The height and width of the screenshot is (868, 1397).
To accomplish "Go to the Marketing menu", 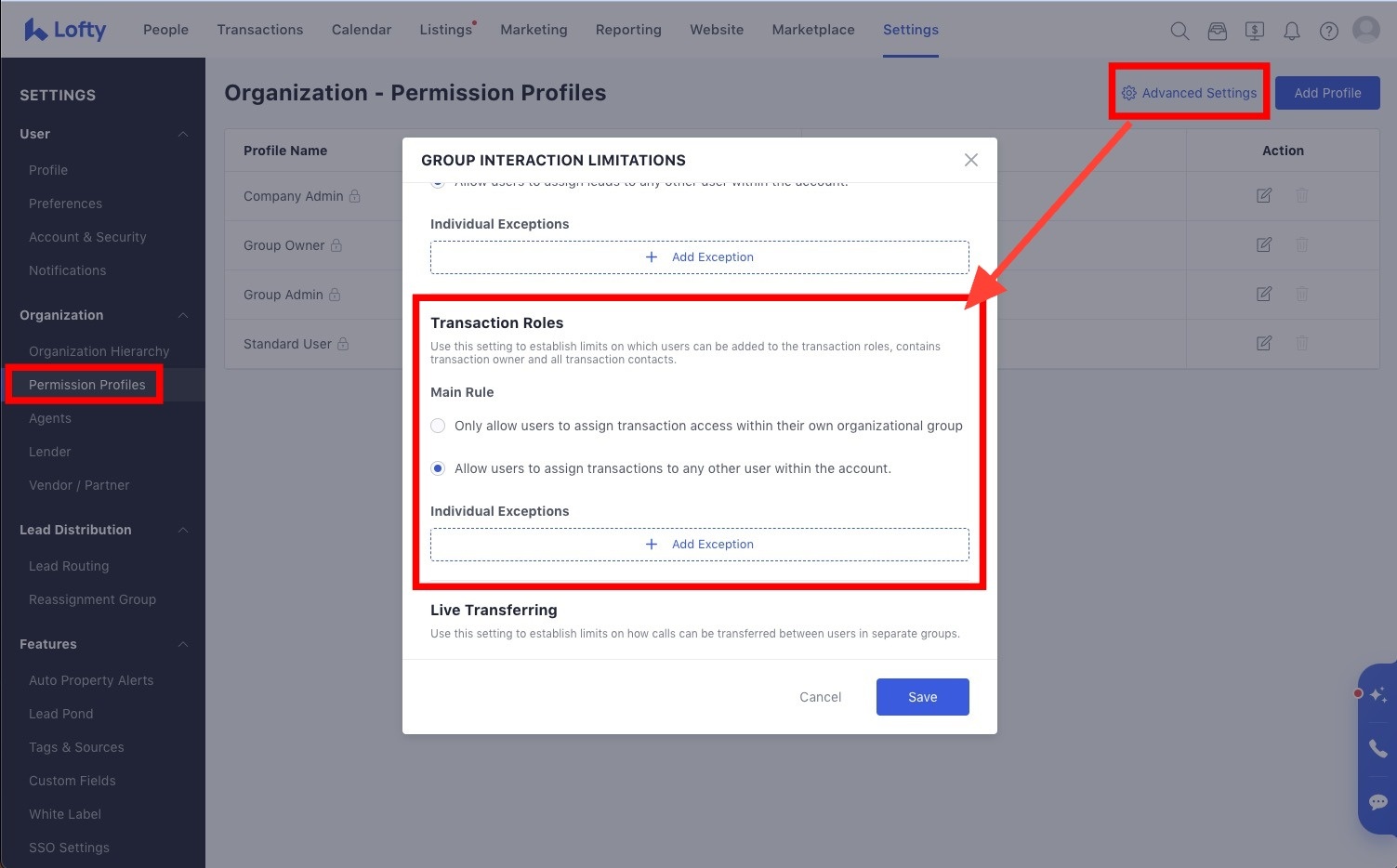I will click(534, 30).
